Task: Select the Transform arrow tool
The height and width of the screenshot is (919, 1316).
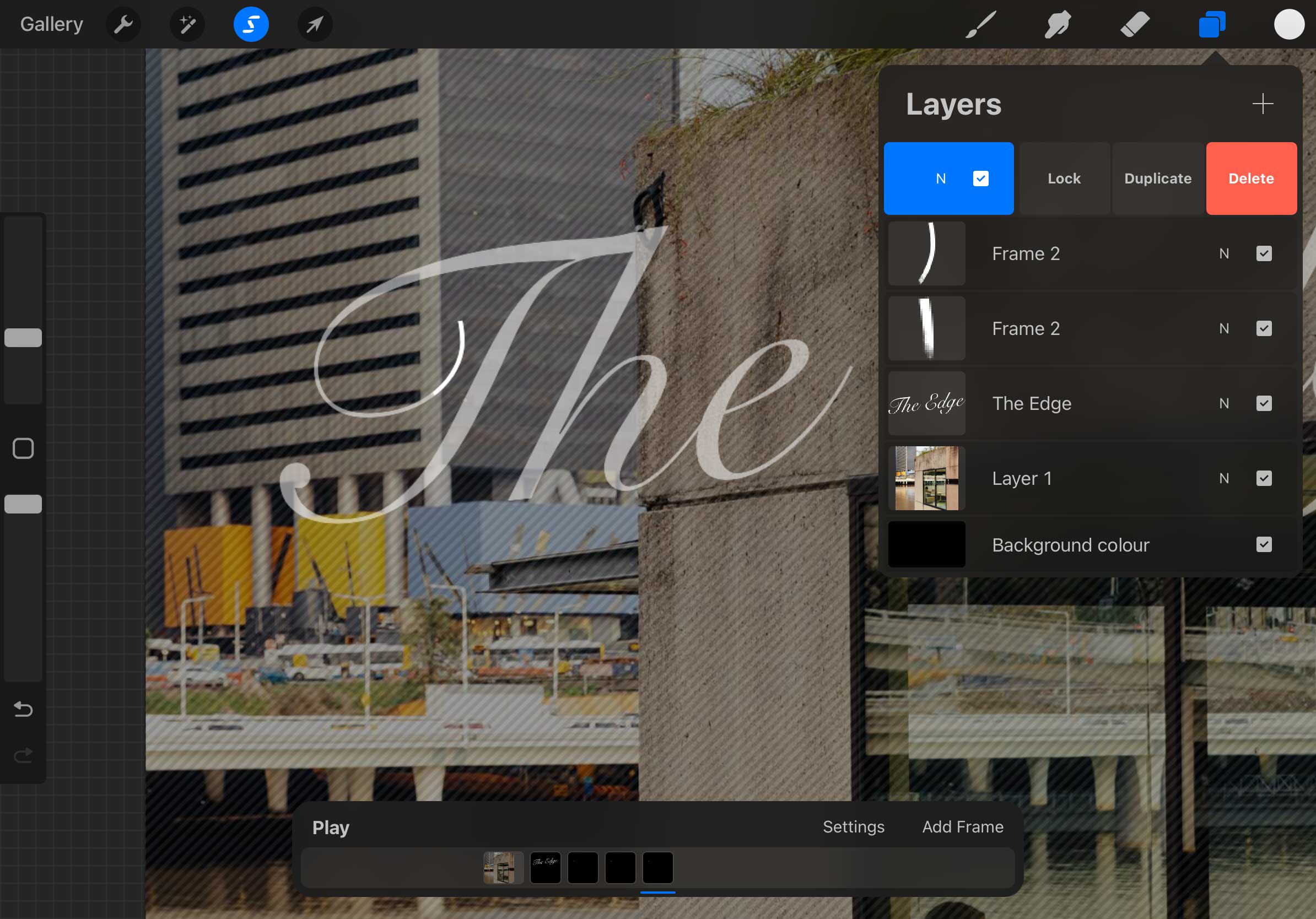Action: tap(315, 25)
